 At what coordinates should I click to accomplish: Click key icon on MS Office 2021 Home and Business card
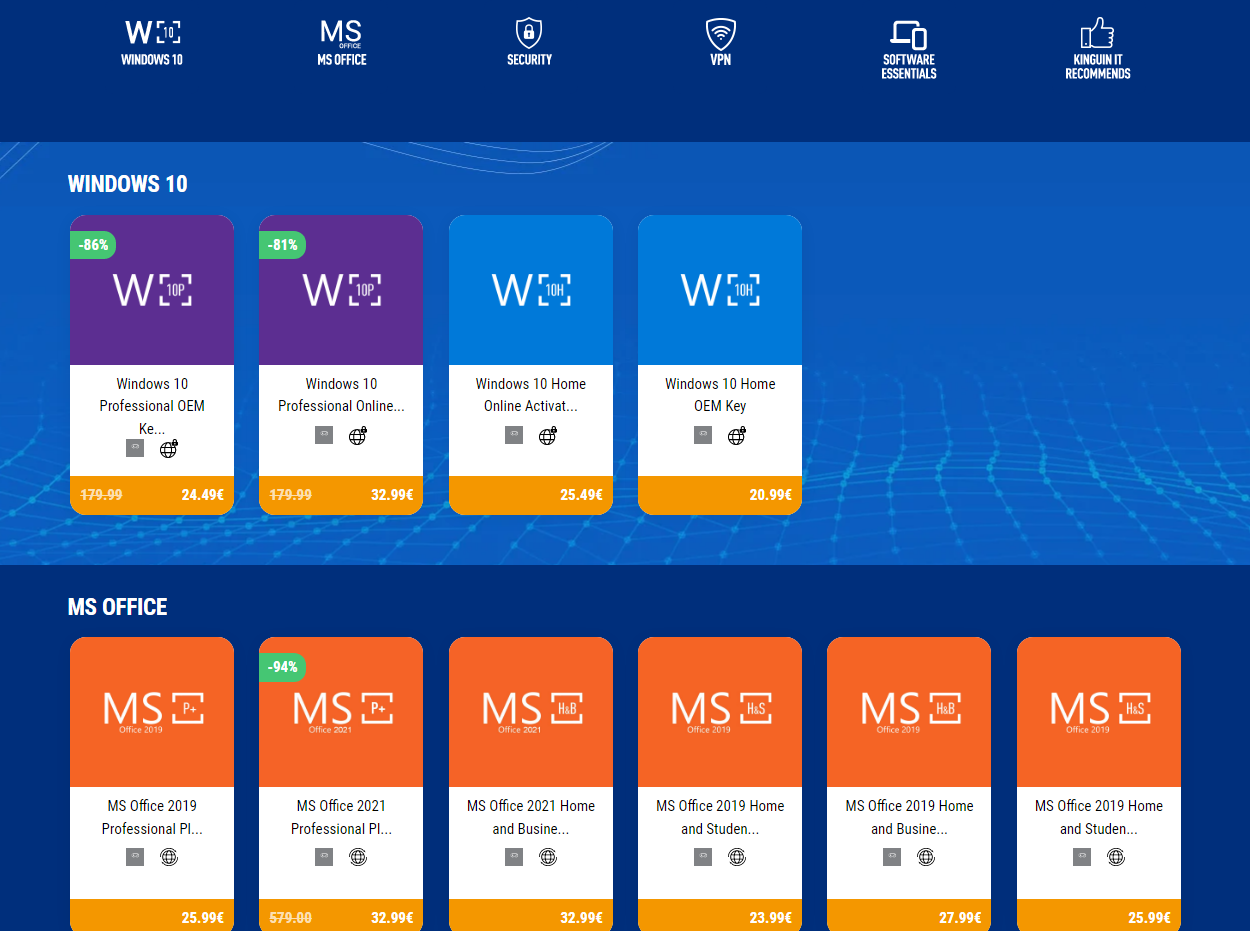point(514,857)
